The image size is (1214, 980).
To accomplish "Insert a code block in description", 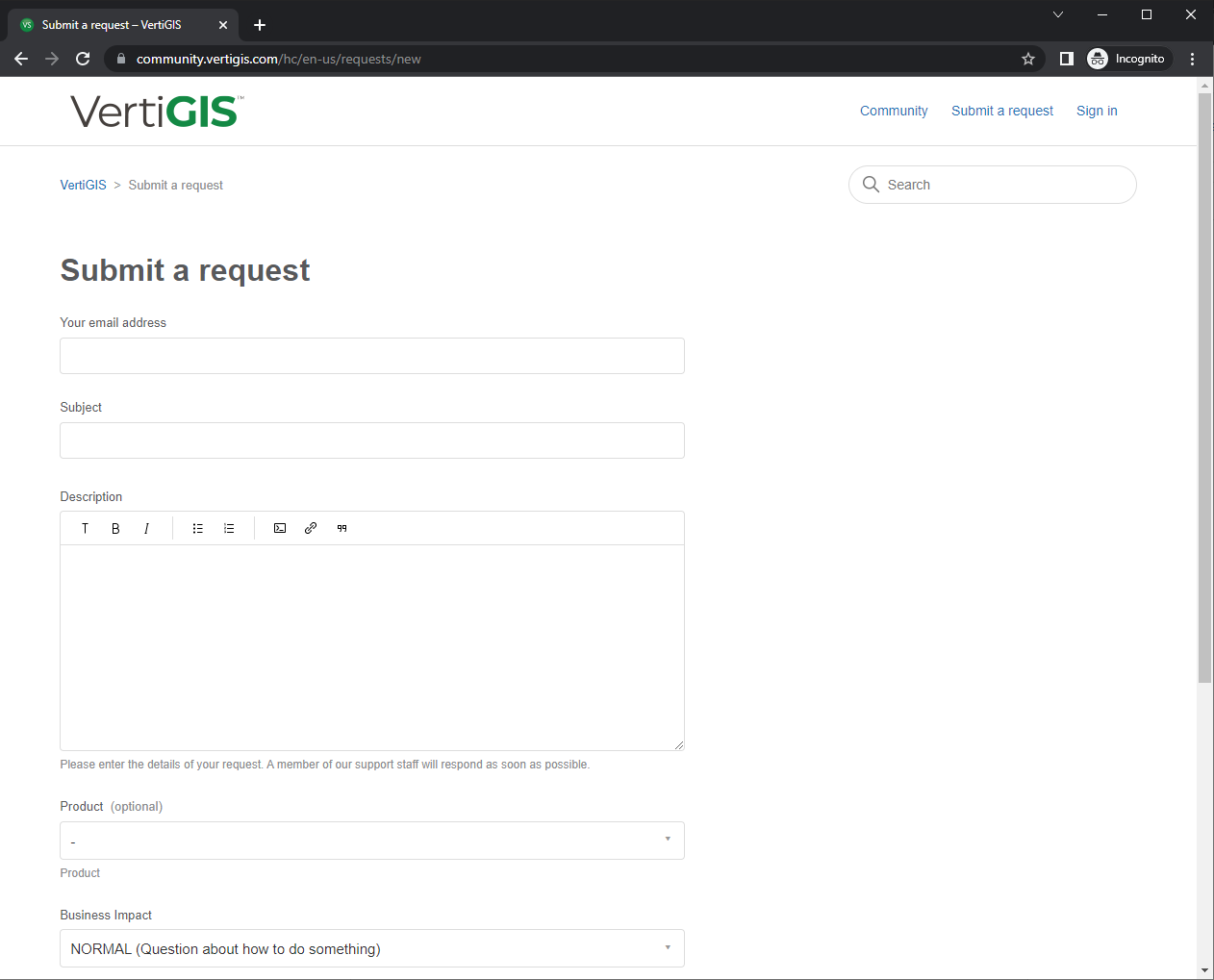I will click(280, 528).
